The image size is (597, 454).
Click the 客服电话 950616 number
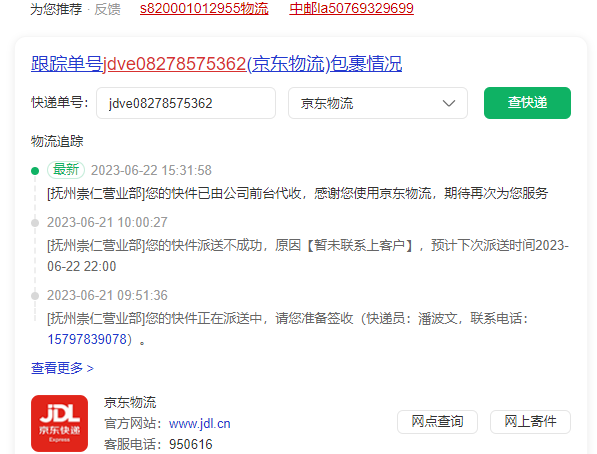point(191,444)
